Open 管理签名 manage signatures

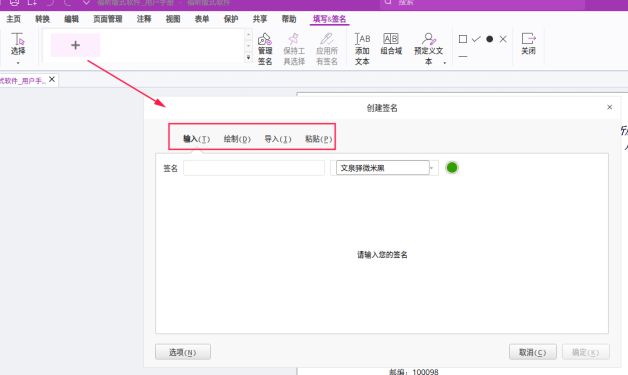[x=265, y=49]
